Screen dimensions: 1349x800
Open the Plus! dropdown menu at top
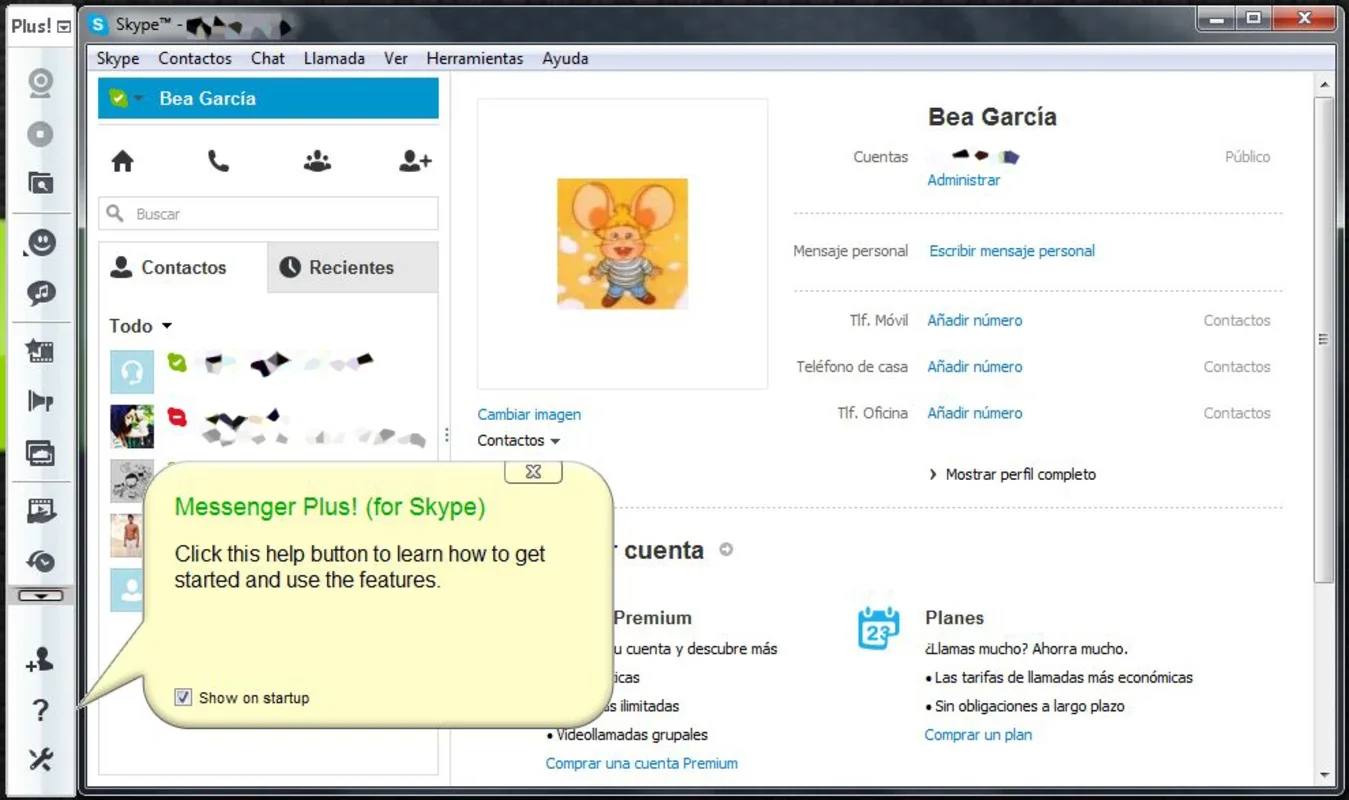point(64,28)
